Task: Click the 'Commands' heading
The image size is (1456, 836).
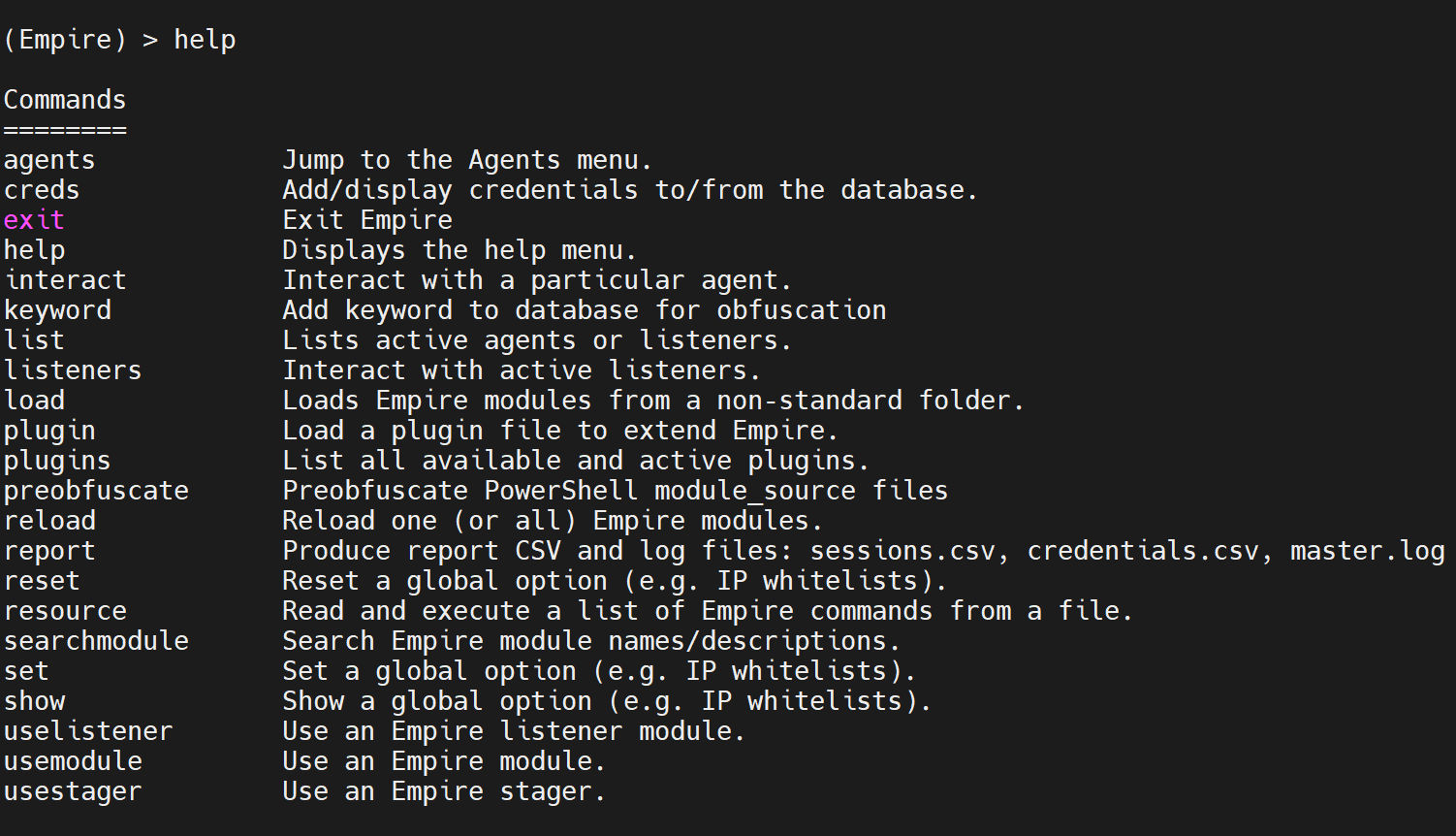Action: click(65, 100)
